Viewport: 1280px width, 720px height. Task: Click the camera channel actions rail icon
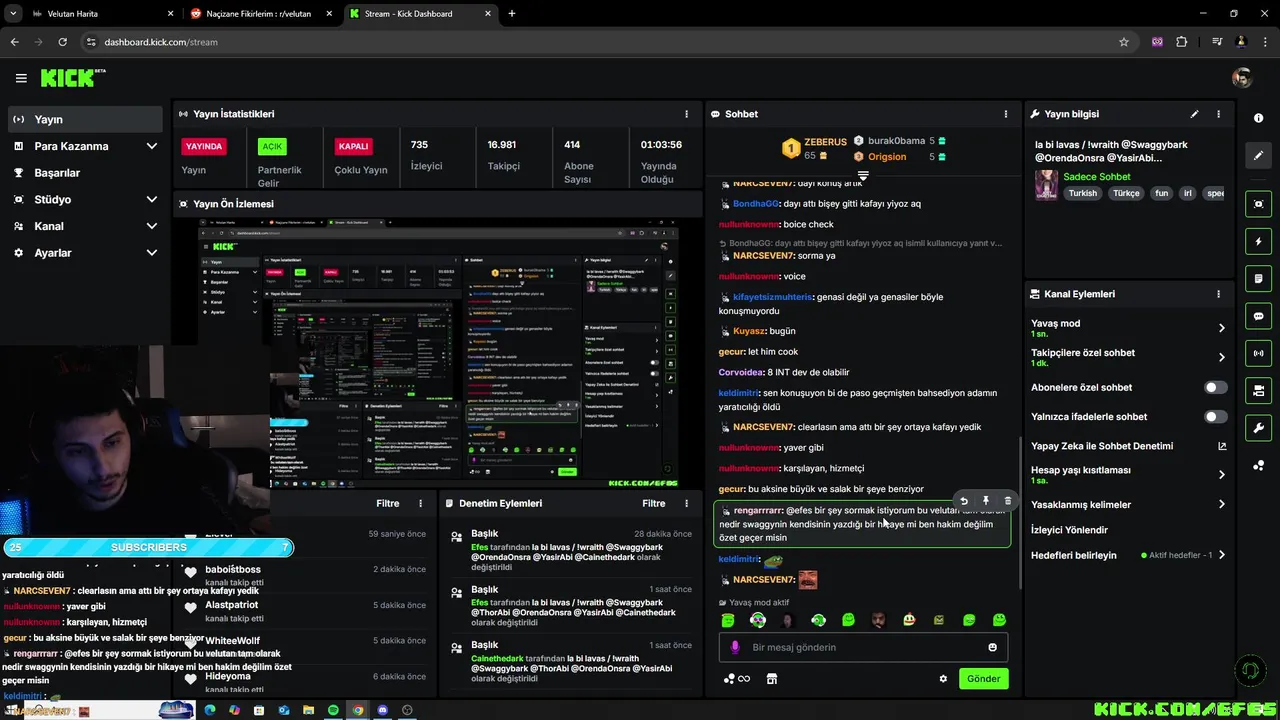pos(1258,390)
